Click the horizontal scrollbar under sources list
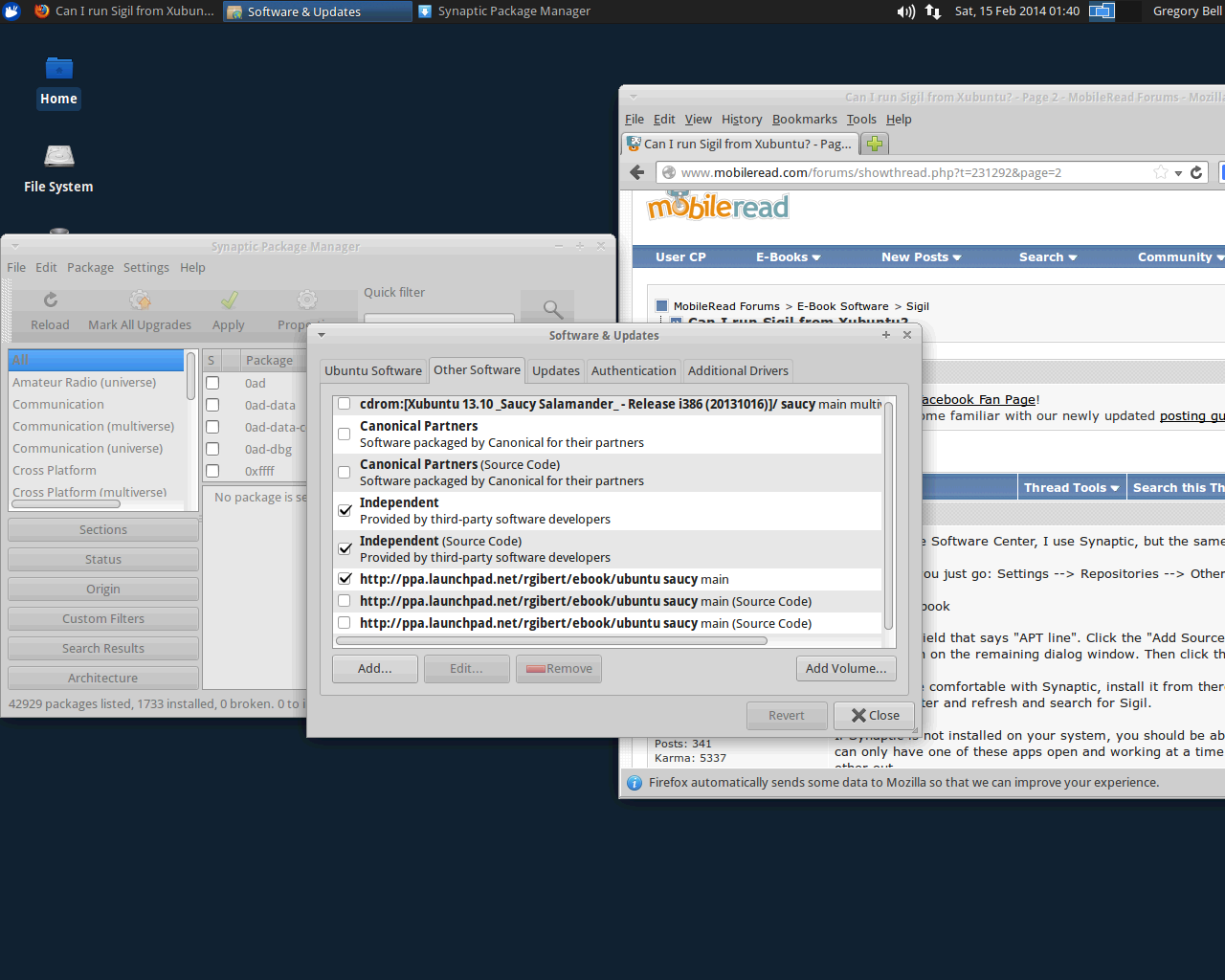 [551, 640]
